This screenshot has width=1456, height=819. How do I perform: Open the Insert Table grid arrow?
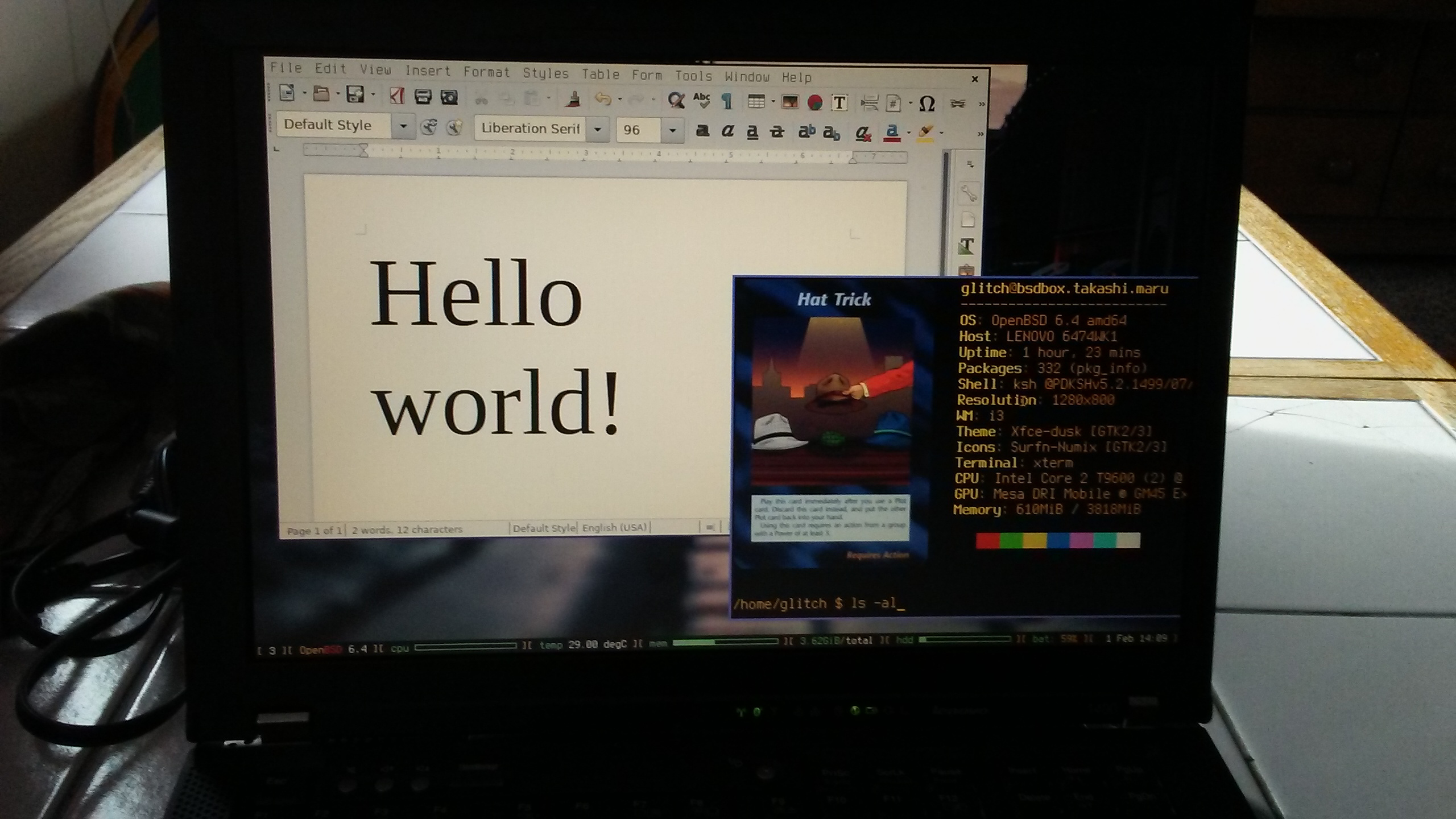[x=773, y=102]
